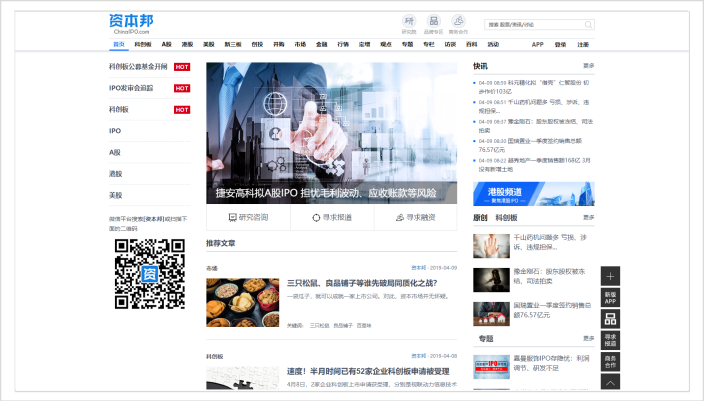Open 港股 category in left sidebar

[x=115, y=174]
